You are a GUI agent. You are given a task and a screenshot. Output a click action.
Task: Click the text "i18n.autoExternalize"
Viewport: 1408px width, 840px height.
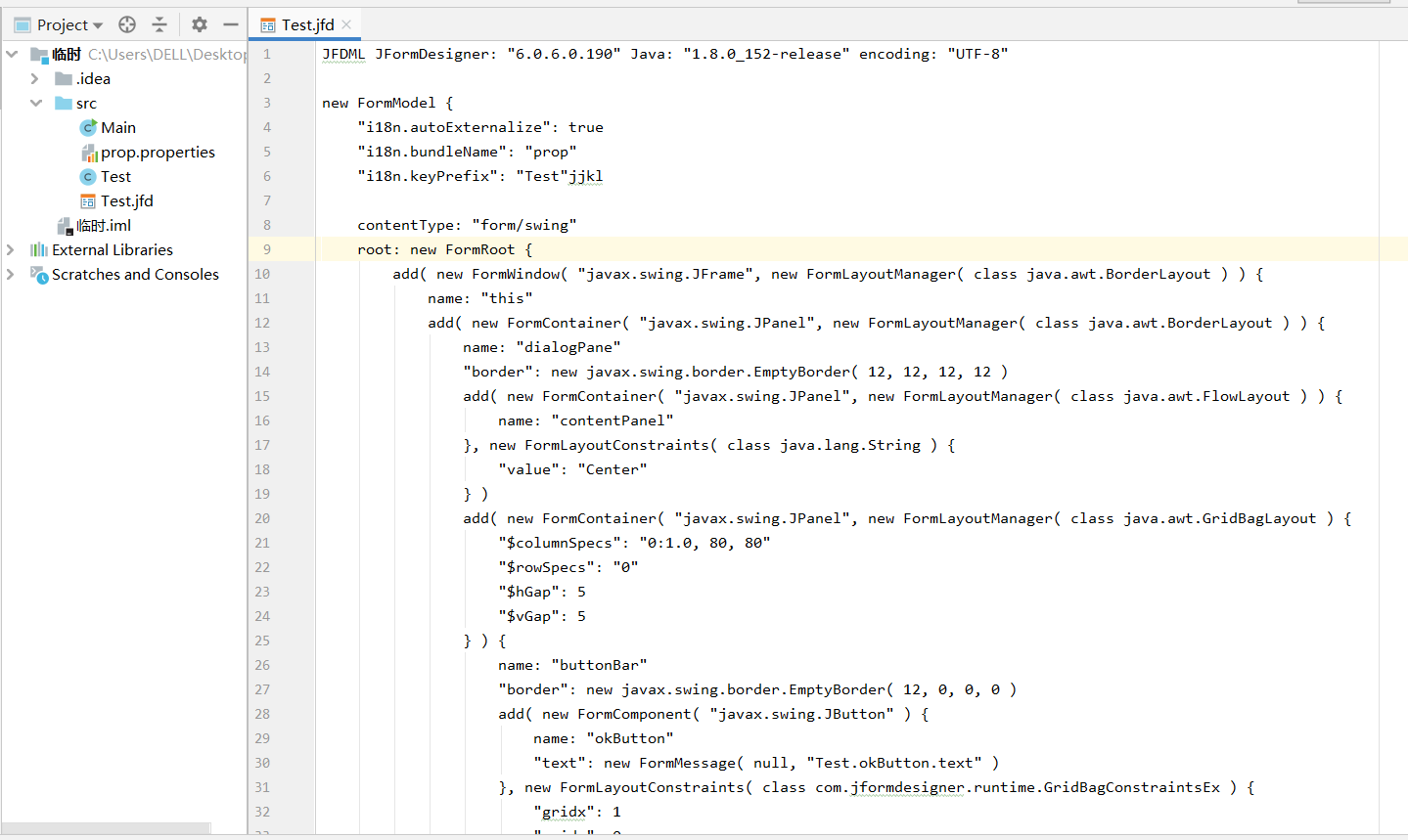tap(454, 127)
